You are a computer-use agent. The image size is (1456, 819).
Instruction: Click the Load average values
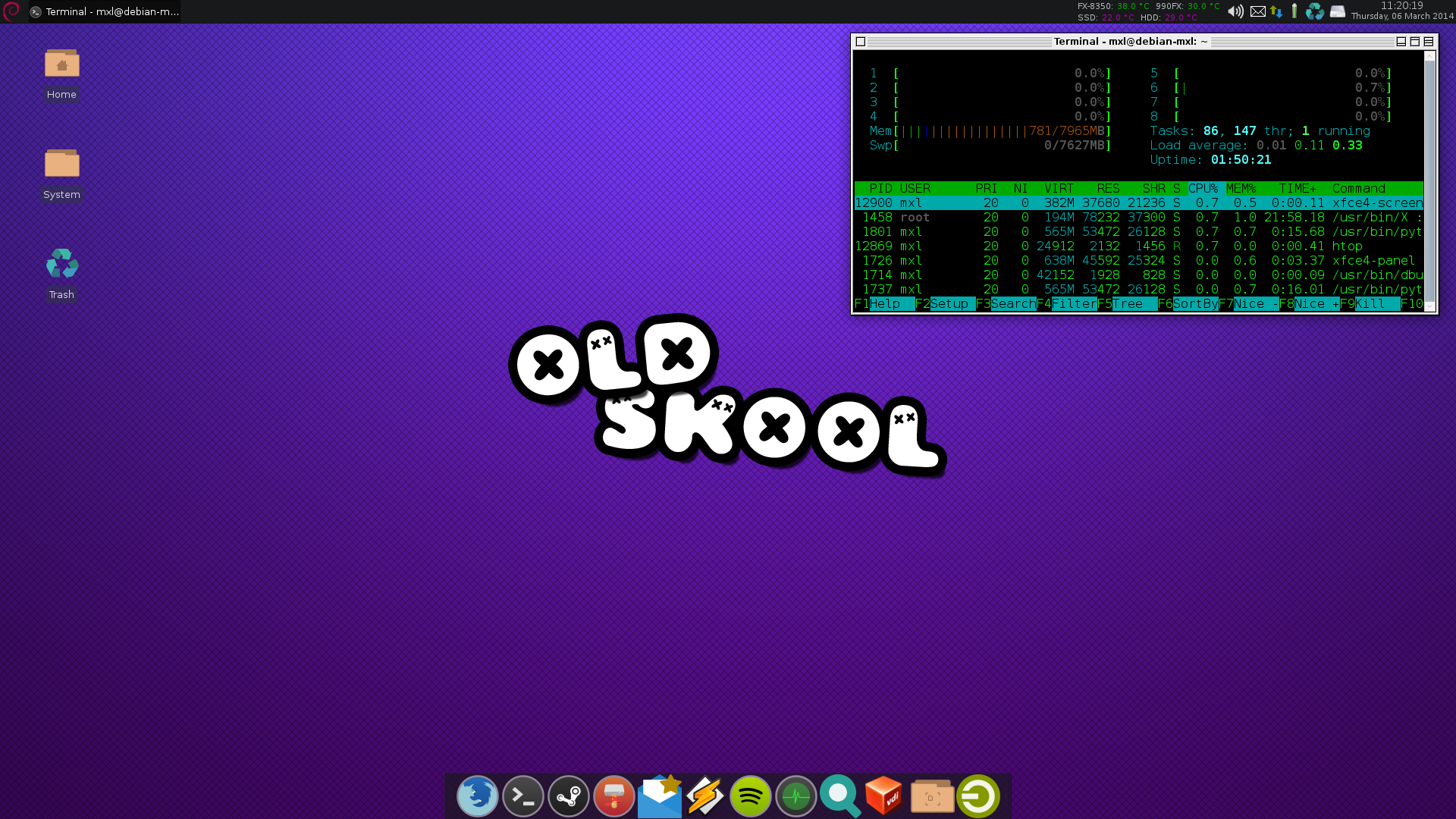point(1309,146)
